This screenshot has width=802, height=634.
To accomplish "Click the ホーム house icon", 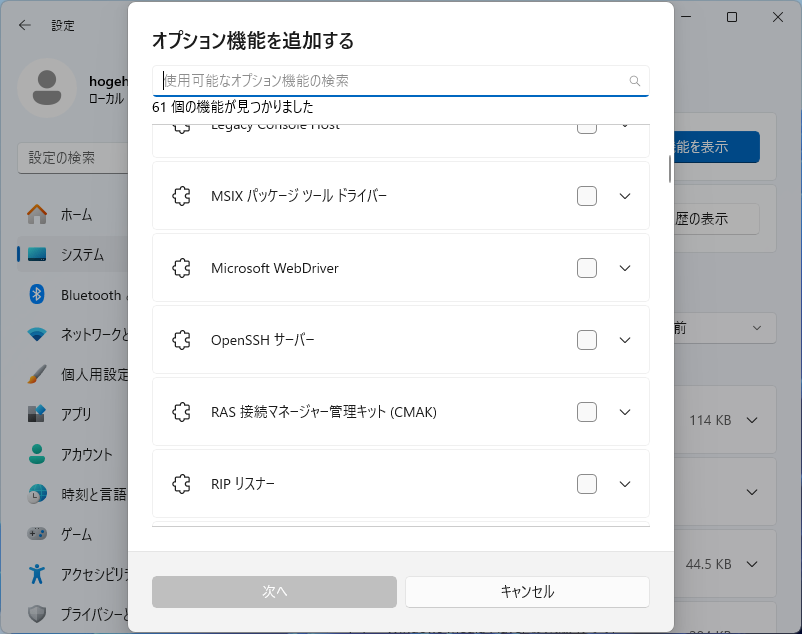I will coord(37,215).
